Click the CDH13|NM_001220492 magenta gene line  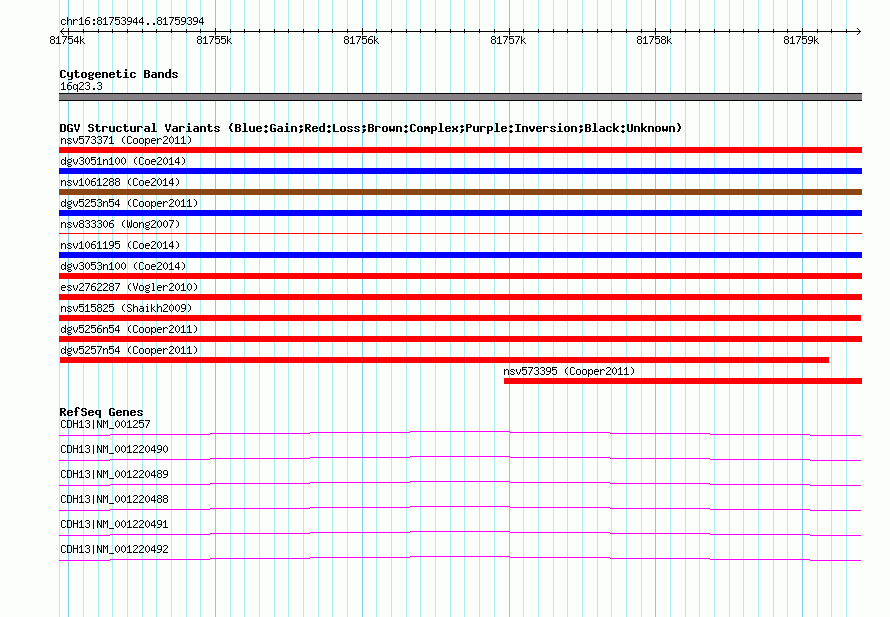click(x=460, y=559)
